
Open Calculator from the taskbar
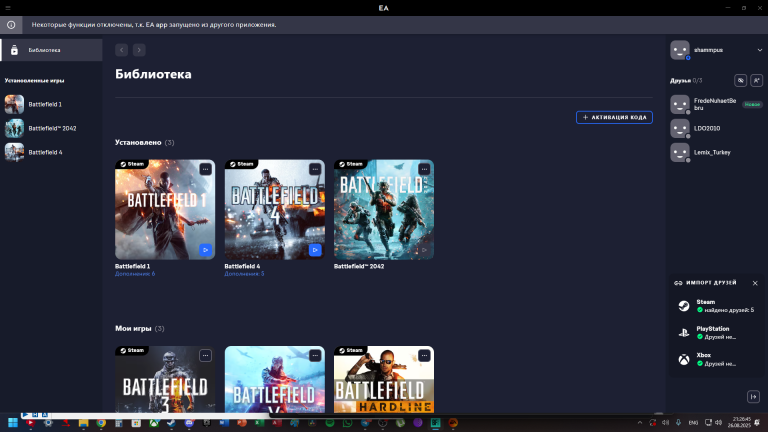(119, 423)
